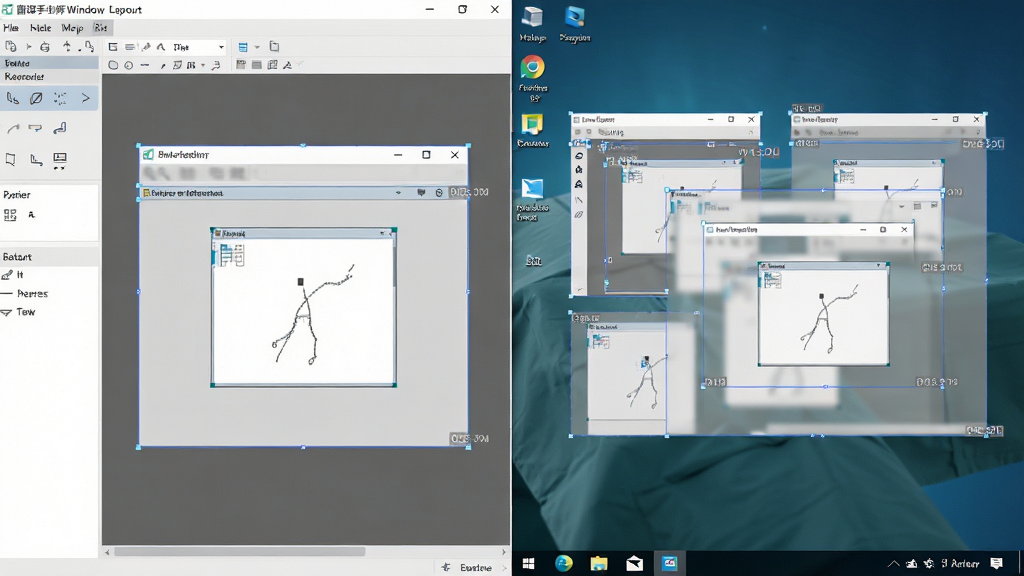
Task: Select the monitor screen tool in the left panel
Action: click(x=60, y=159)
